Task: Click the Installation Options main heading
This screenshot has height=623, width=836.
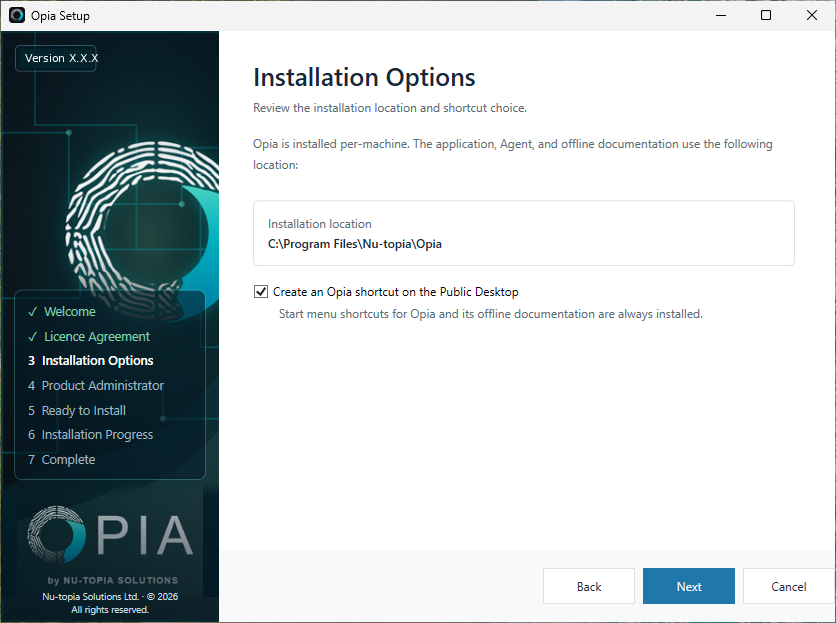Action: pyautogui.click(x=364, y=77)
